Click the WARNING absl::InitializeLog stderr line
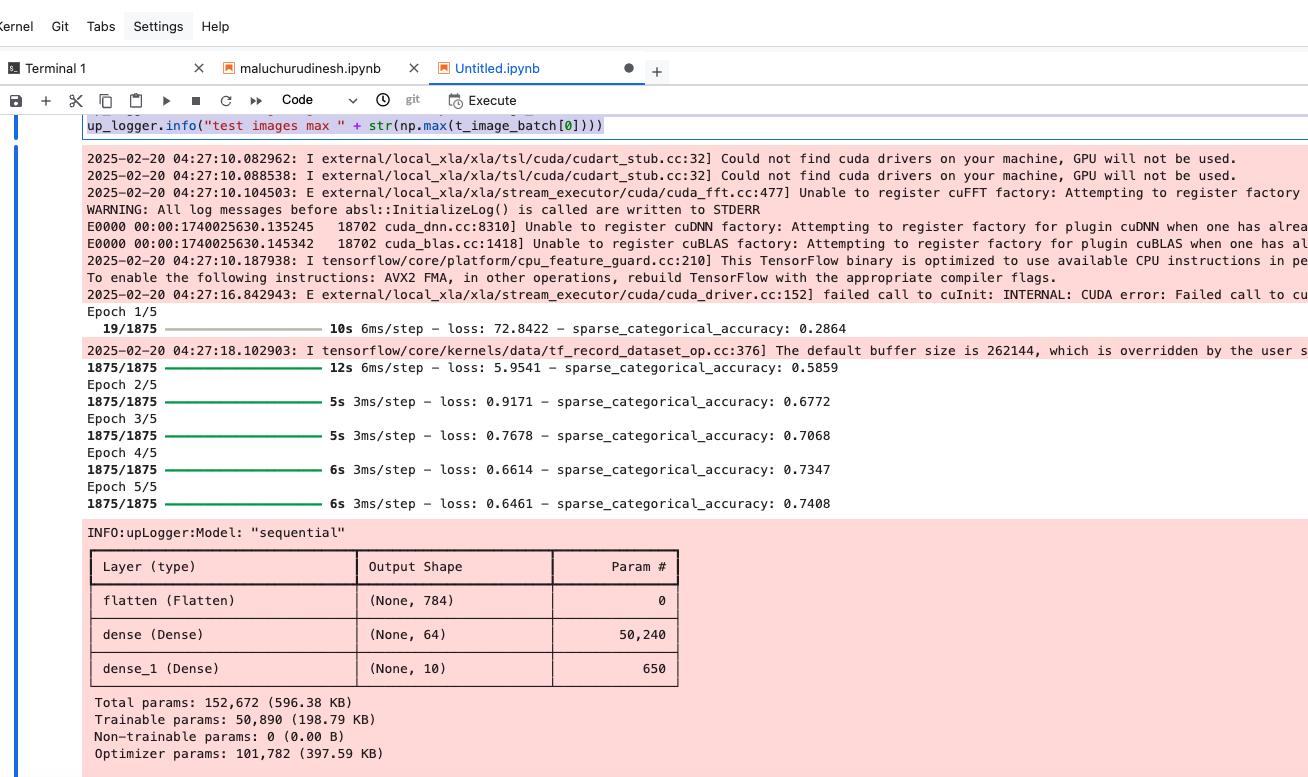Screen dimensions: 1308x777 click(x=423, y=209)
